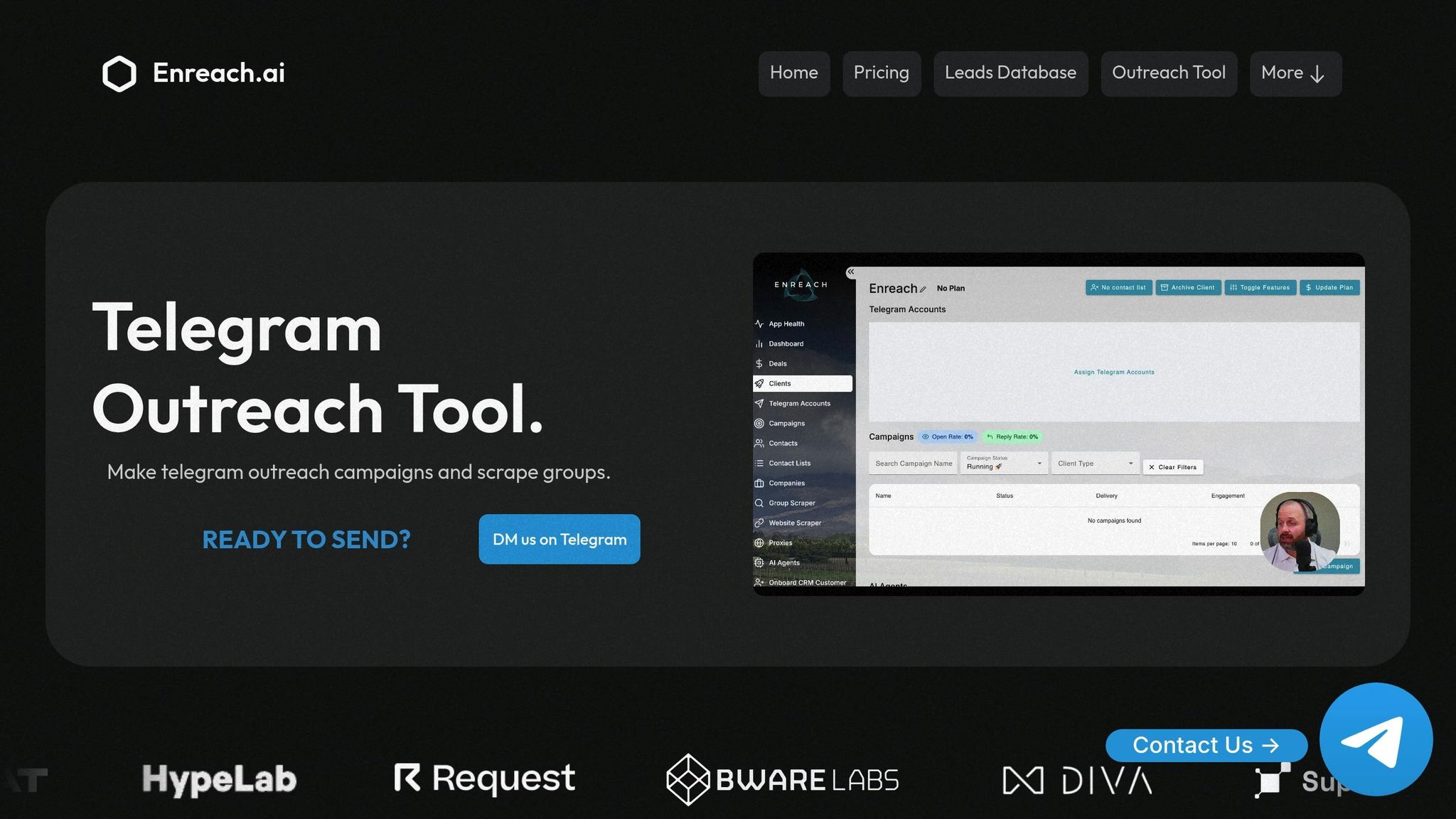Screen dimensions: 1456x819
Task: Click the Enreach.ai hexagon logo icon
Action: click(119, 73)
